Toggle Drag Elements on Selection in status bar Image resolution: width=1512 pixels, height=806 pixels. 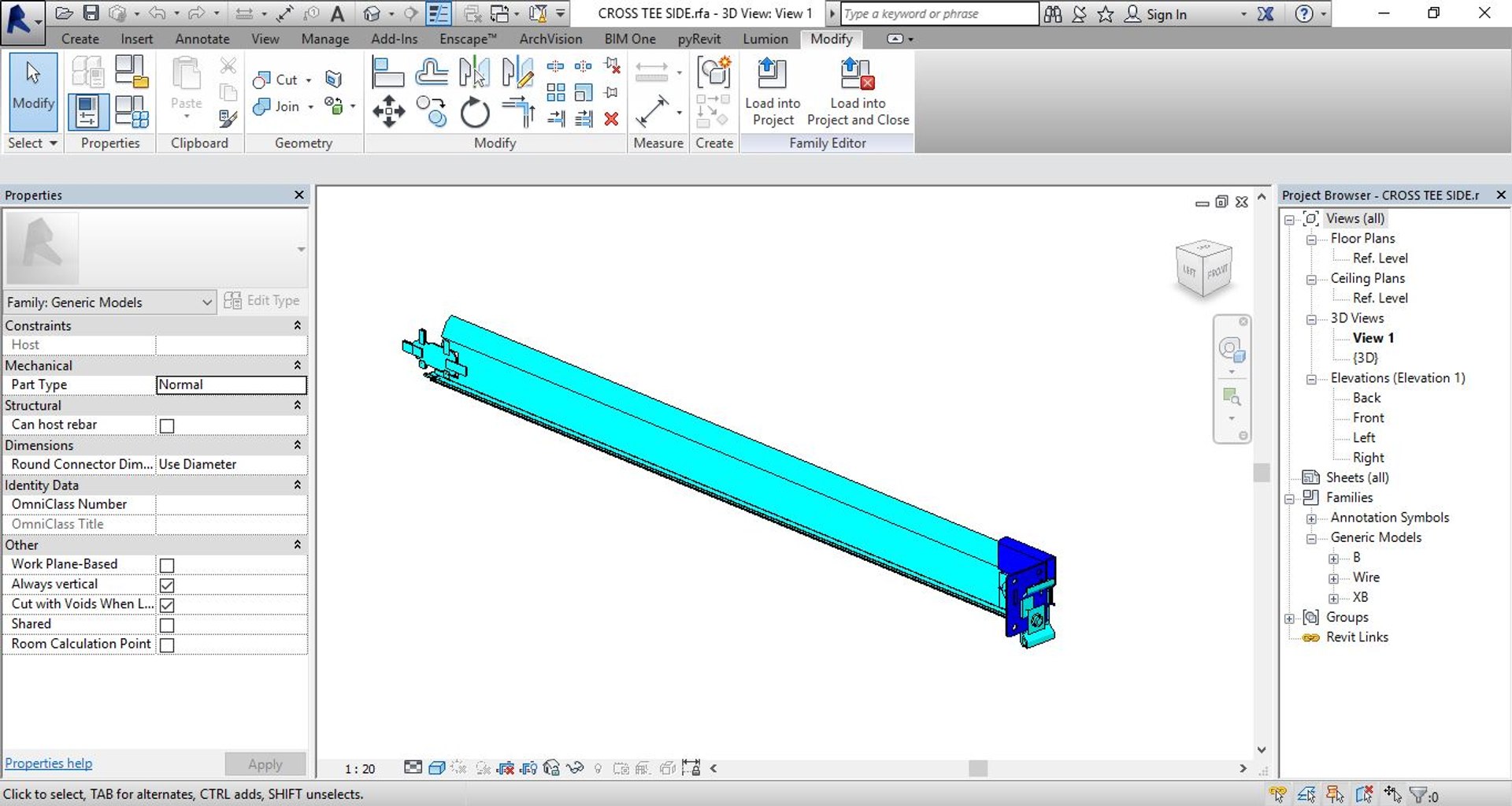point(1392,794)
